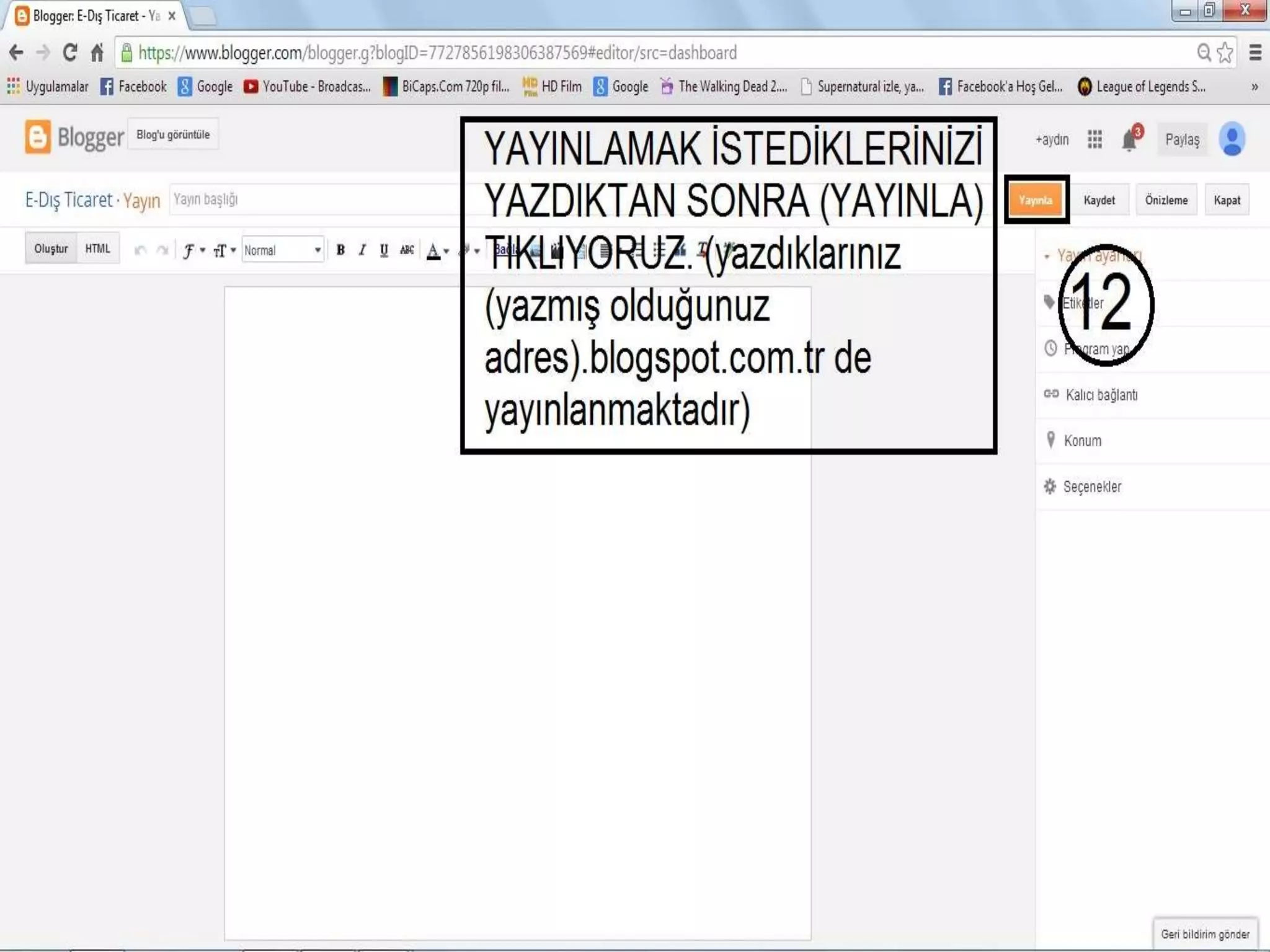Viewport: 1270px width, 952px height.
Task: Open the HD Film bookmark
Action: (552, 87)
